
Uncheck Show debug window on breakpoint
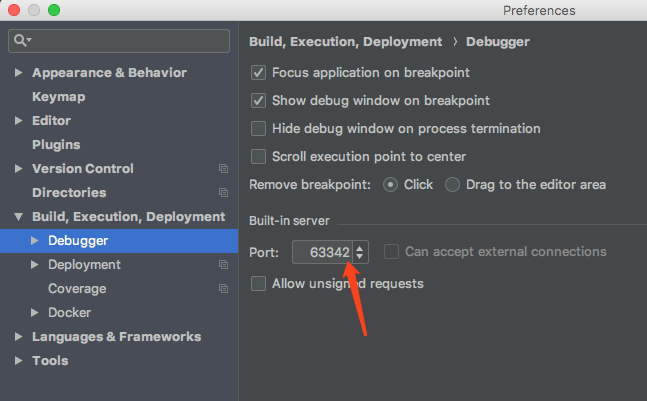(259, 101)
